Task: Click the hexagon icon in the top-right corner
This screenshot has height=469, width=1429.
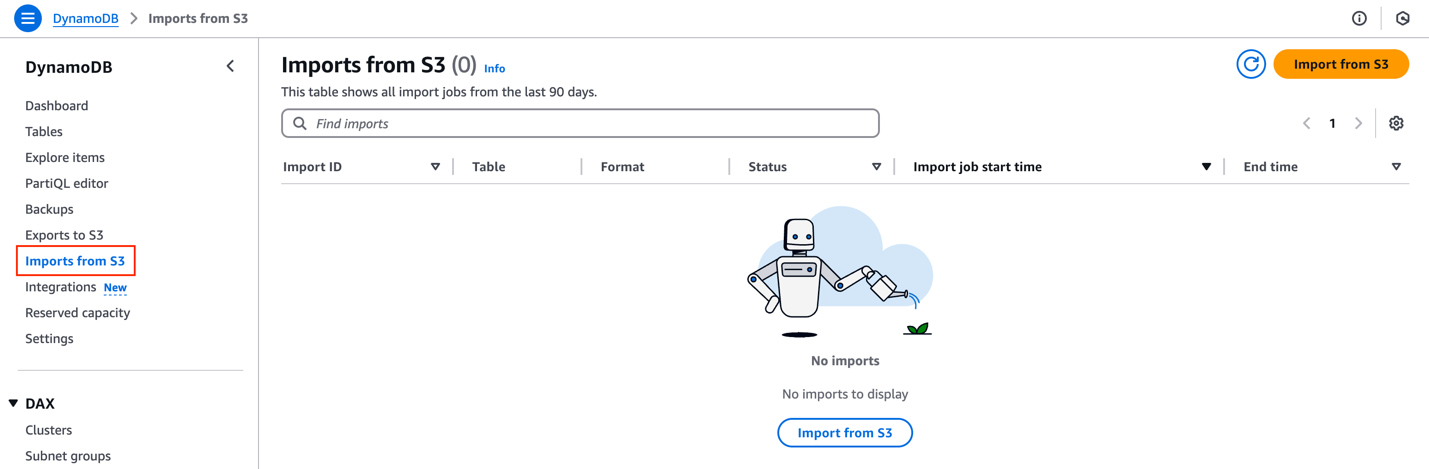Action: pos(1403,18)
